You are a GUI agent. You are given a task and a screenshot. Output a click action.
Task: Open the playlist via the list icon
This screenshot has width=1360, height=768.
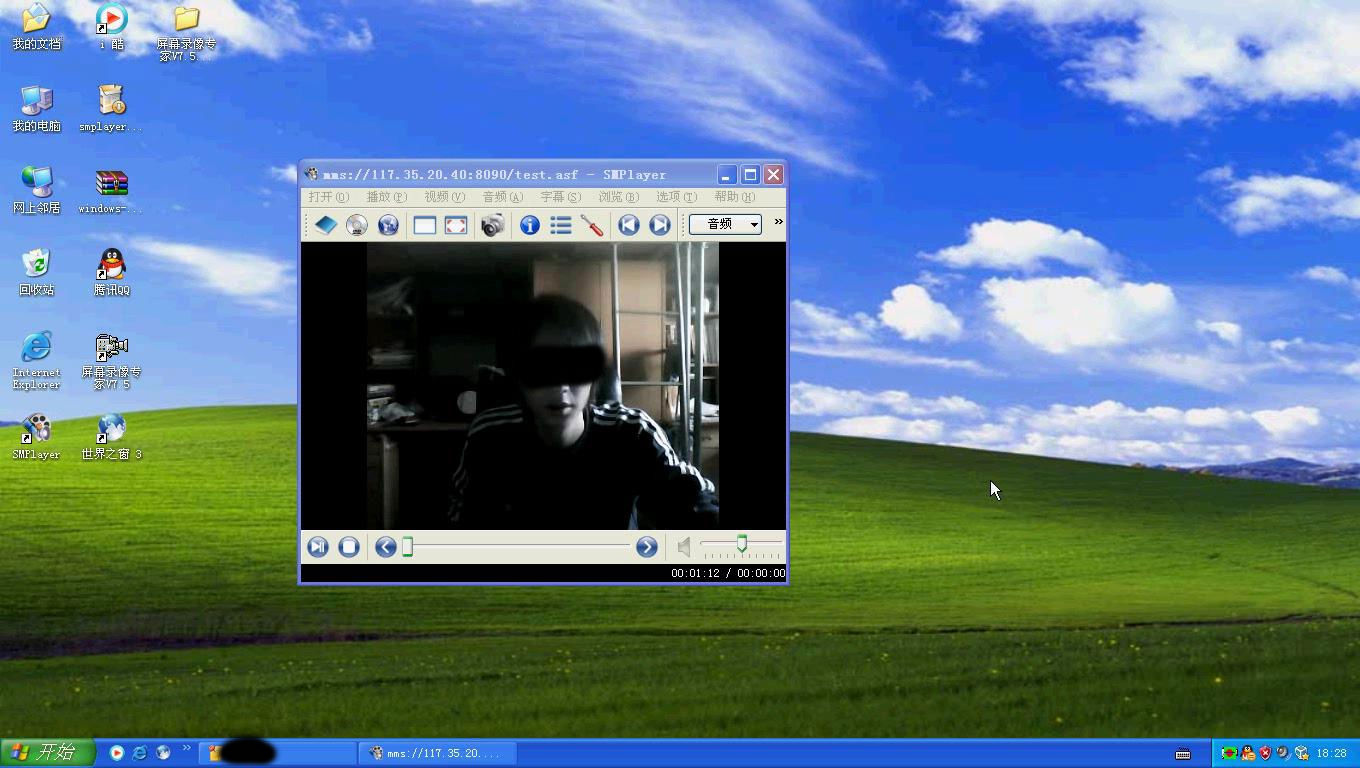tap(561, 225)
